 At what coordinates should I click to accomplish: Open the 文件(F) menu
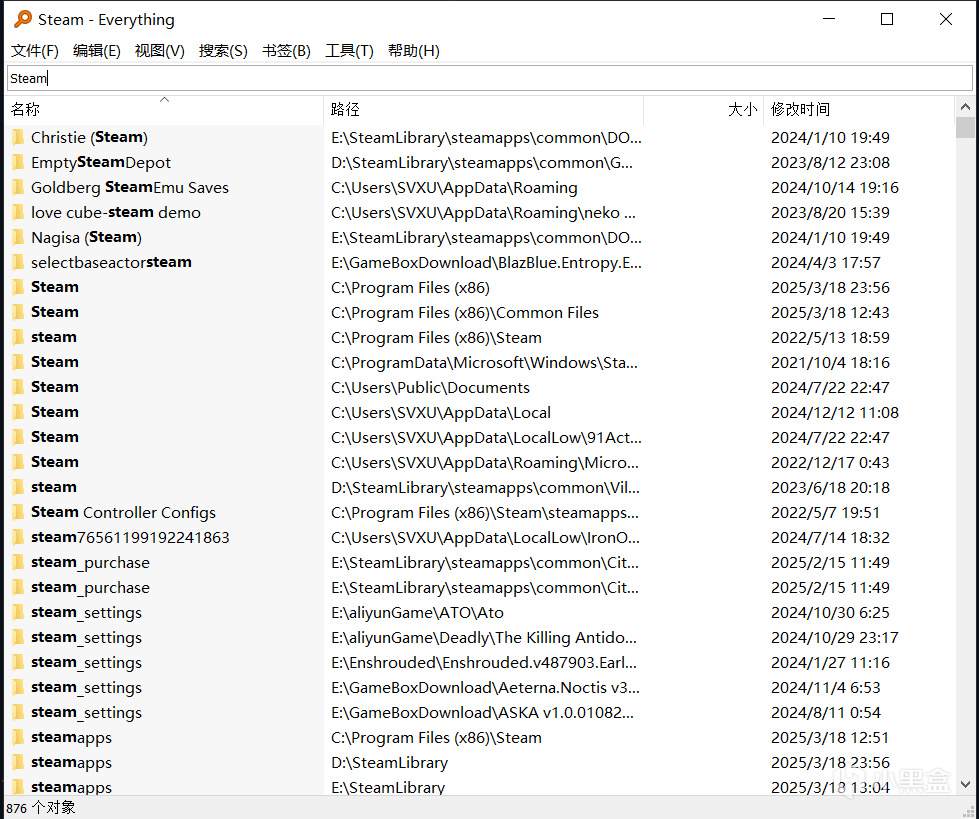[35, 51]
